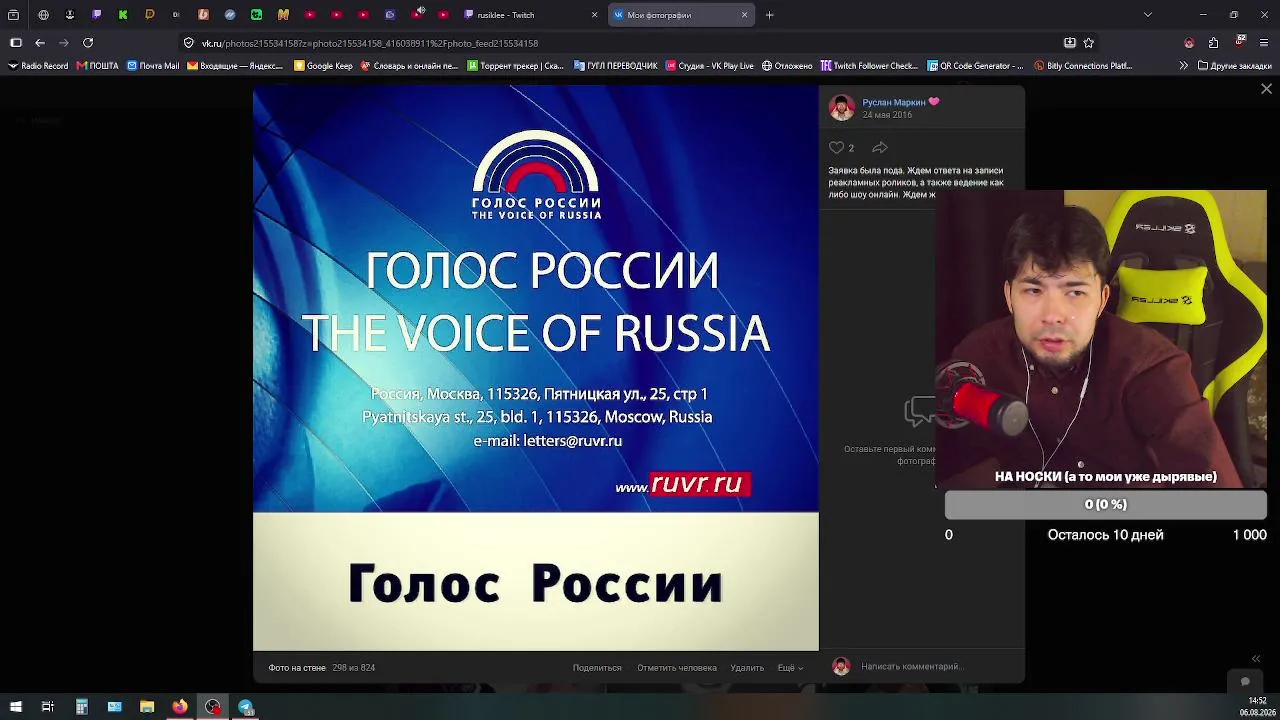Screen dimensions: 1280x720
Task: Open the Bitly Connections Platform bookmark
Action: [1083, 66]
